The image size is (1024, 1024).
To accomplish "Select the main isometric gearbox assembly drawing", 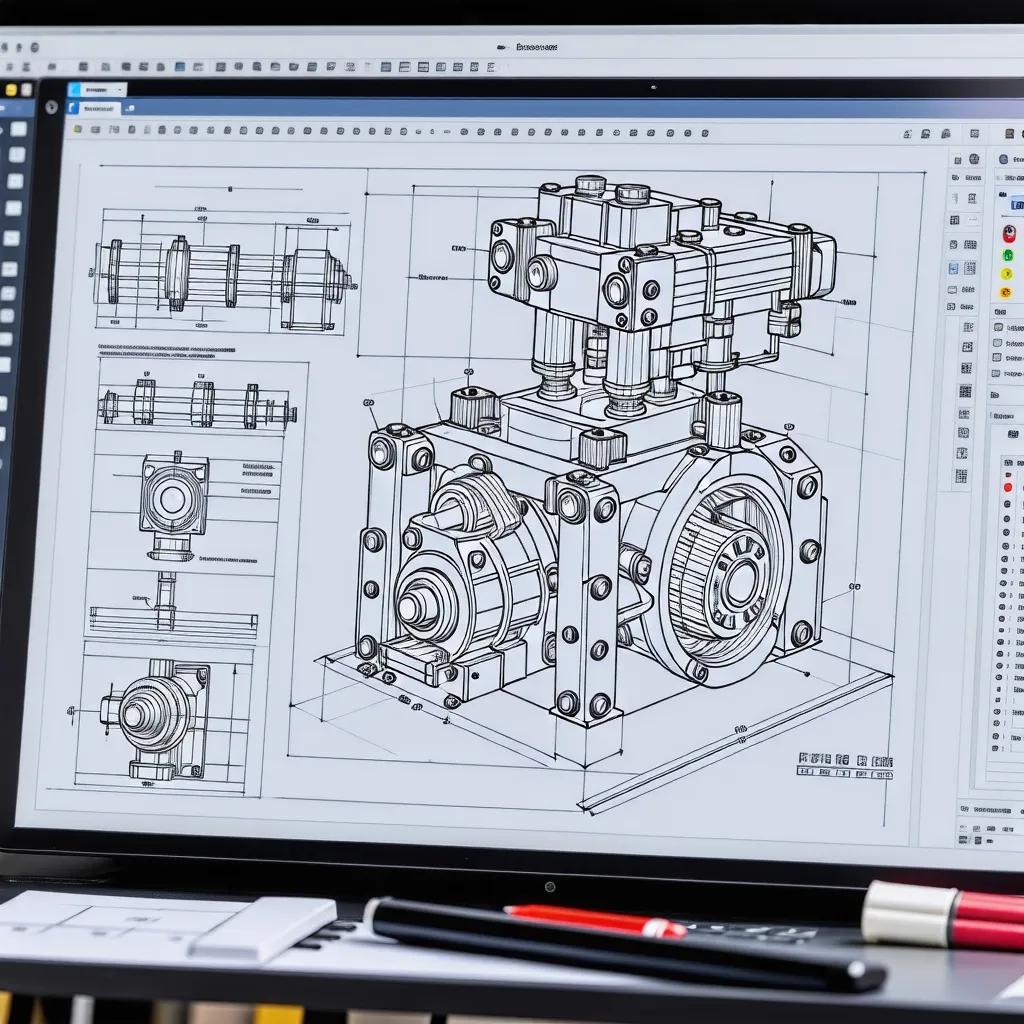I will 593,451.
